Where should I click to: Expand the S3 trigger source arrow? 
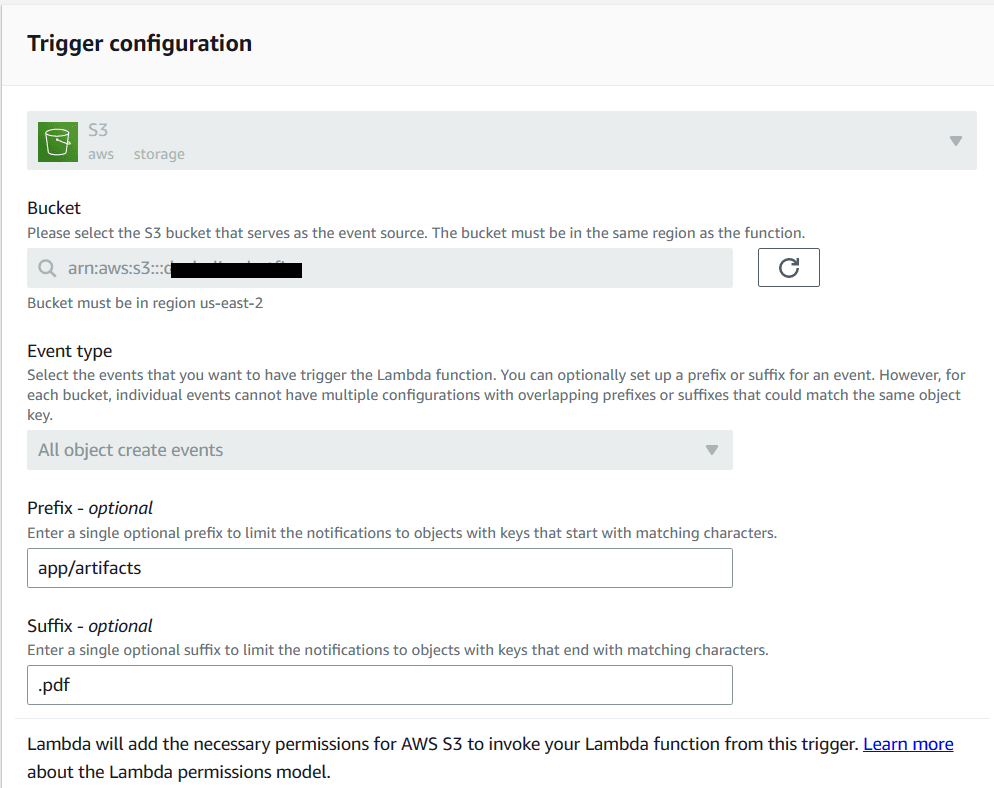(955, 141)
